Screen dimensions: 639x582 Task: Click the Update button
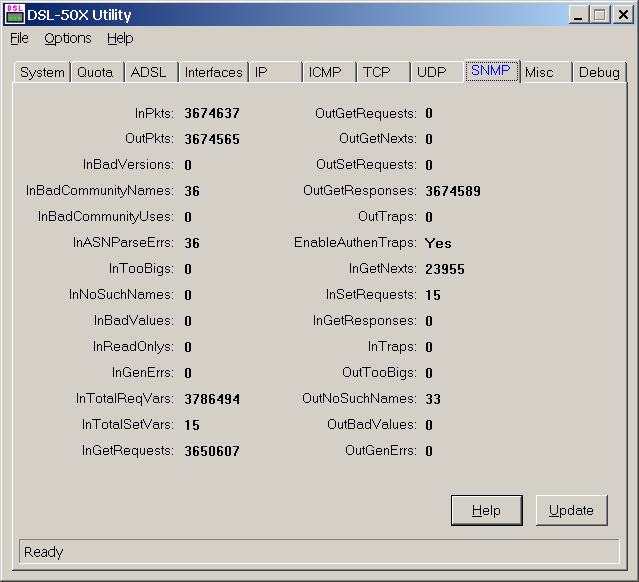(x=571, y=510)
